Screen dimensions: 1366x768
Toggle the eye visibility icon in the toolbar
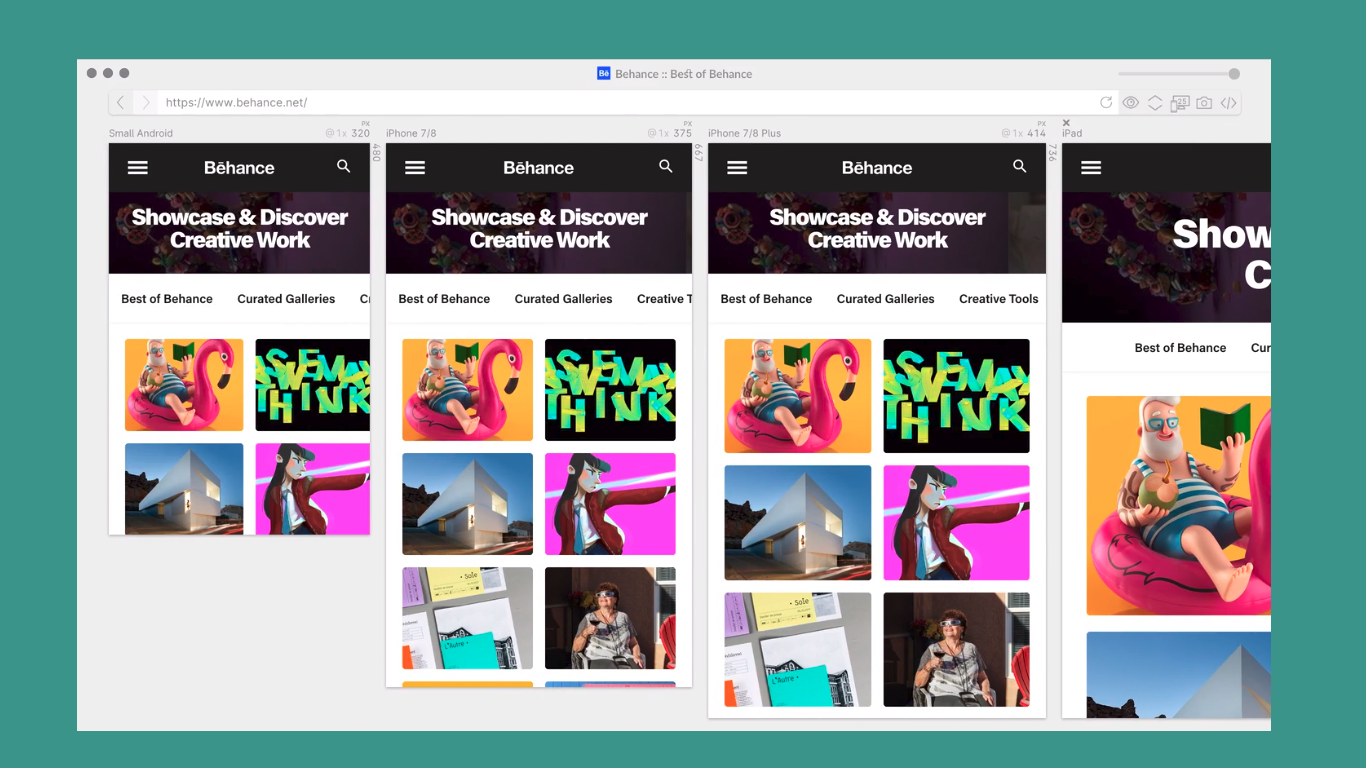[x=1131, y=103]
